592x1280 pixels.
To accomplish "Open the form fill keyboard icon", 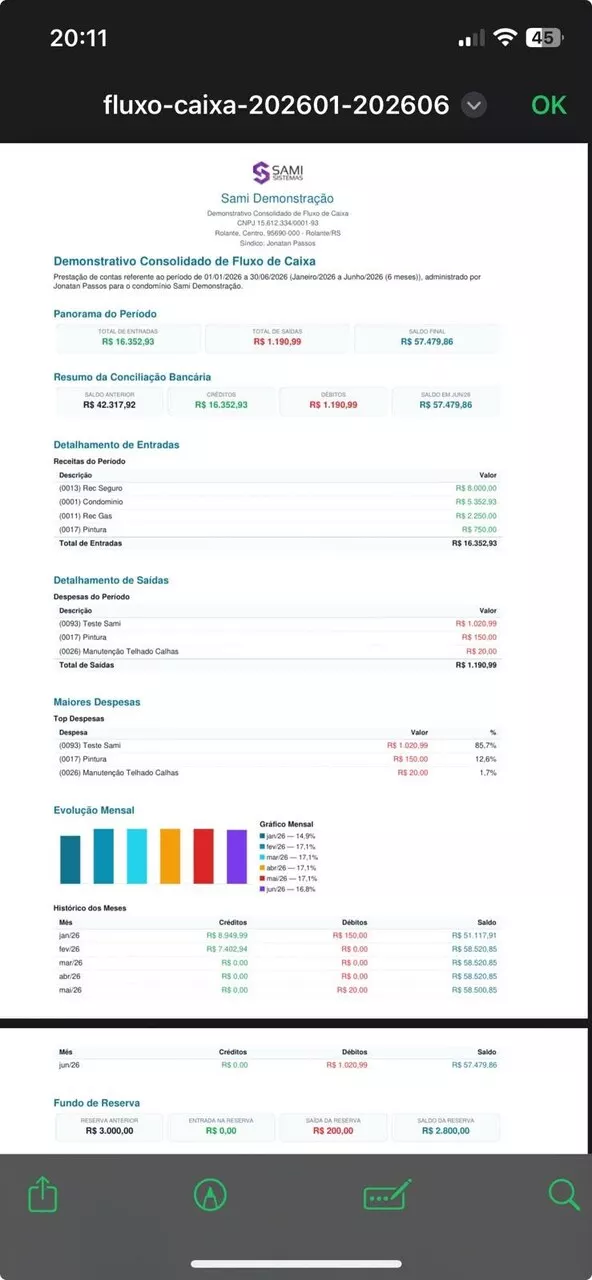I will 387,1195.
